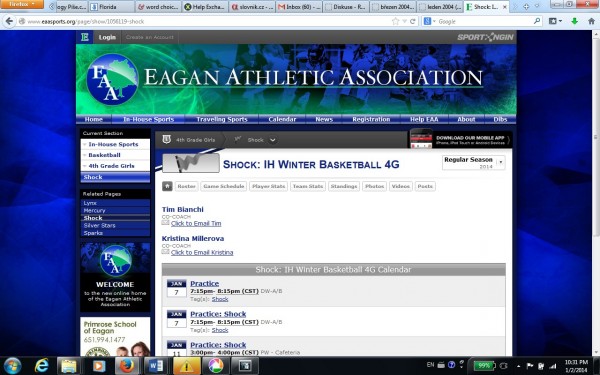Open the Practice event link for Jan 7

pos(205,284)
